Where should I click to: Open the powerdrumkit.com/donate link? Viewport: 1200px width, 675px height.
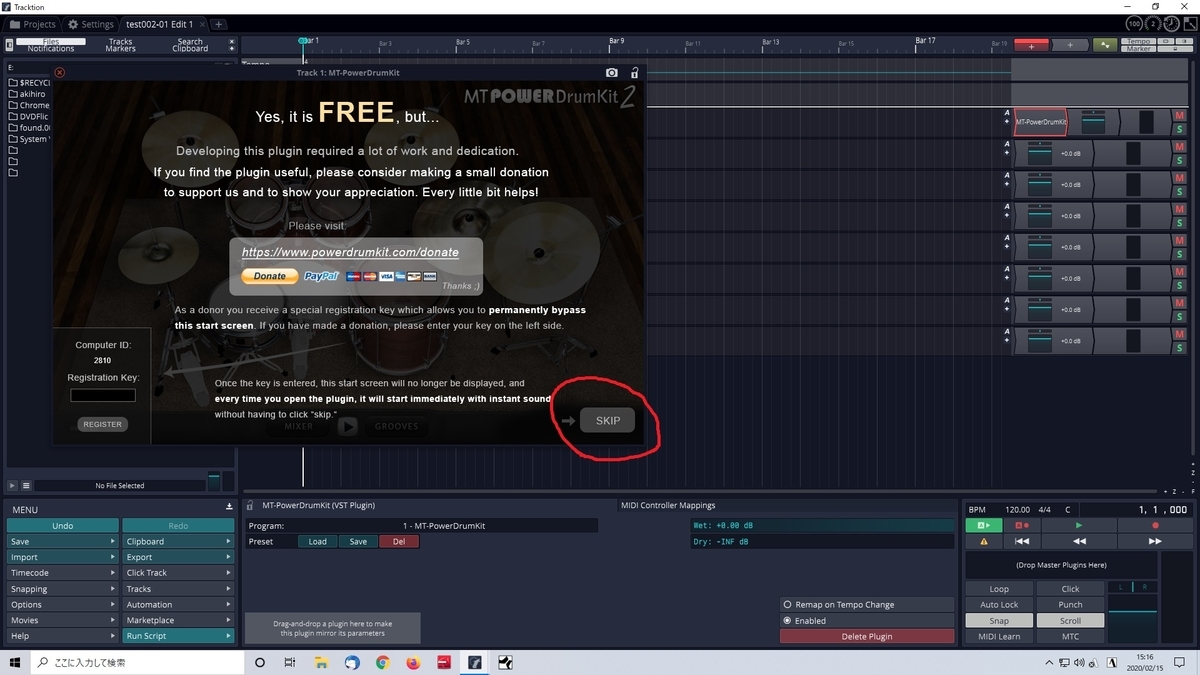350,252
